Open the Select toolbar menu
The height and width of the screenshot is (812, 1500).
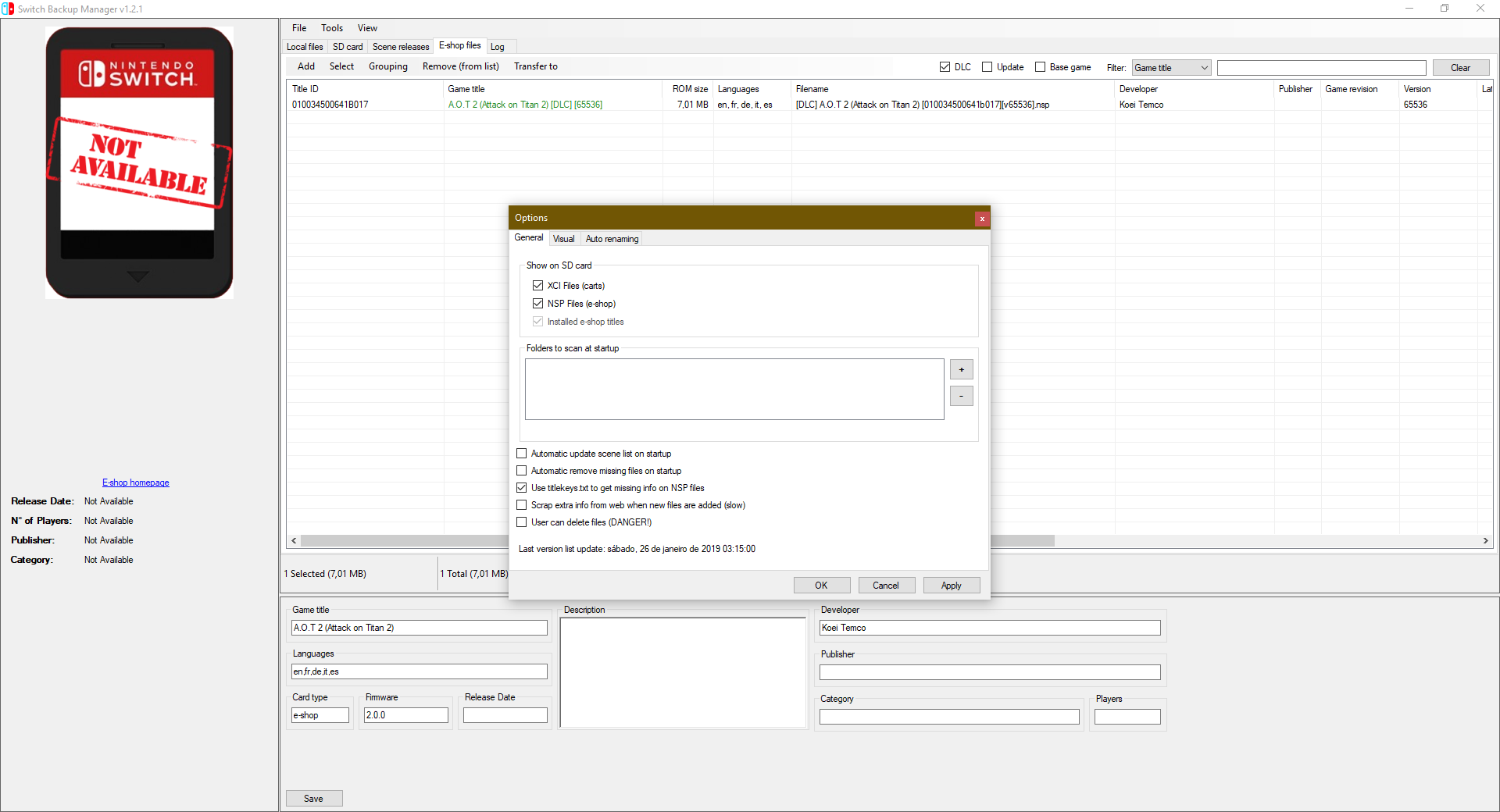point(341,66)
